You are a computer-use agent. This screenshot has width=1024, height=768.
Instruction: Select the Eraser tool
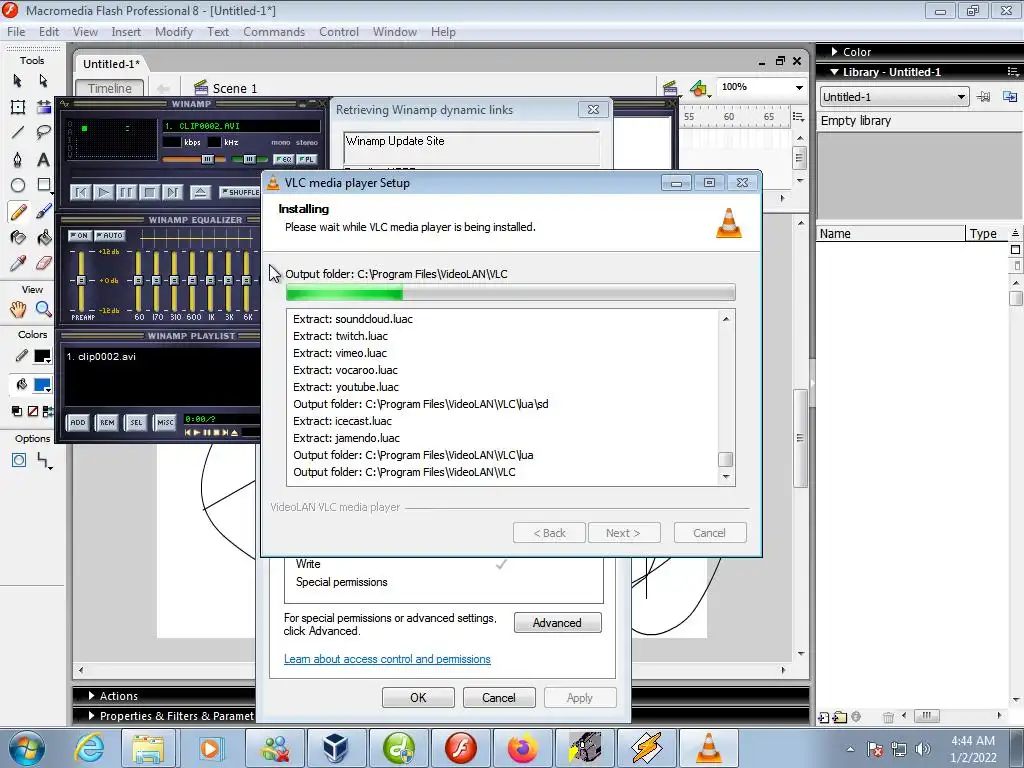point(43,263)
